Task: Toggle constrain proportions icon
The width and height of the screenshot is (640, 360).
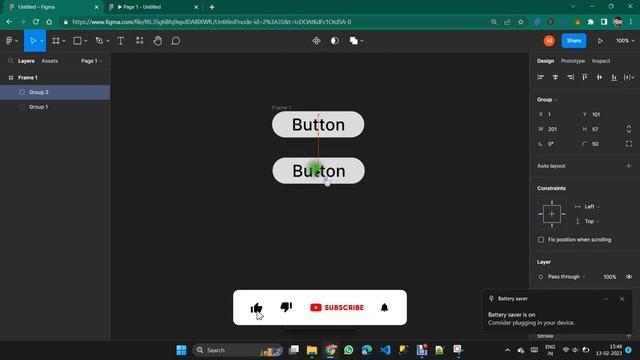Action: [x=629, y=129]
